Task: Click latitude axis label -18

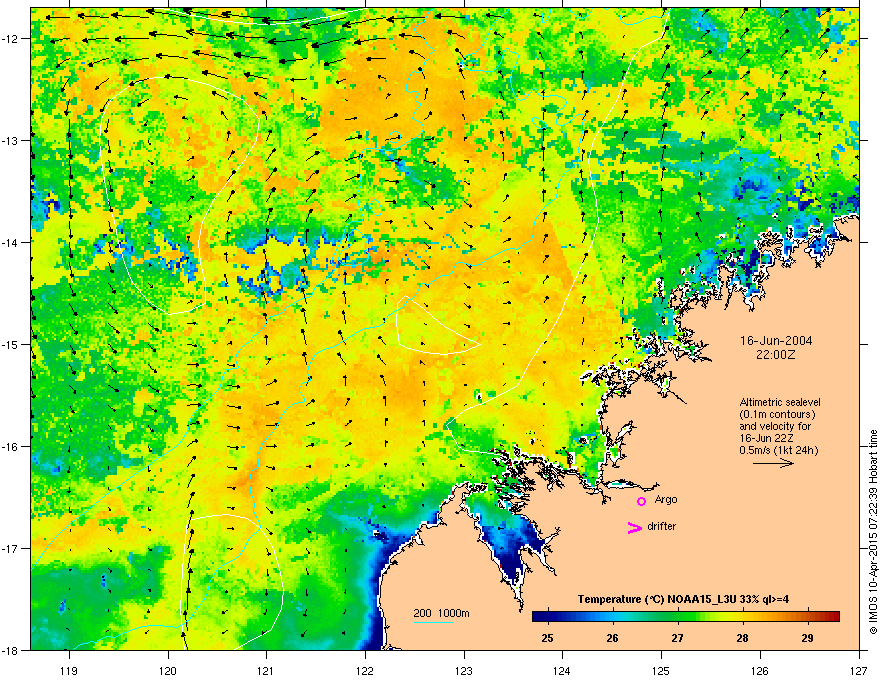Action: [x=10, y=650]
